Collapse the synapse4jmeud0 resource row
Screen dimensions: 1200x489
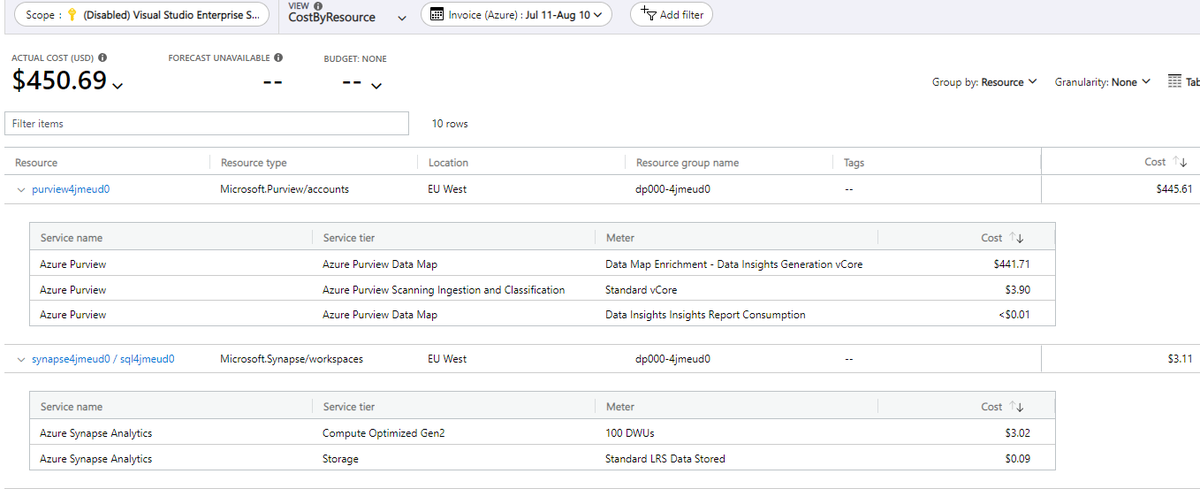coord(21,359)
